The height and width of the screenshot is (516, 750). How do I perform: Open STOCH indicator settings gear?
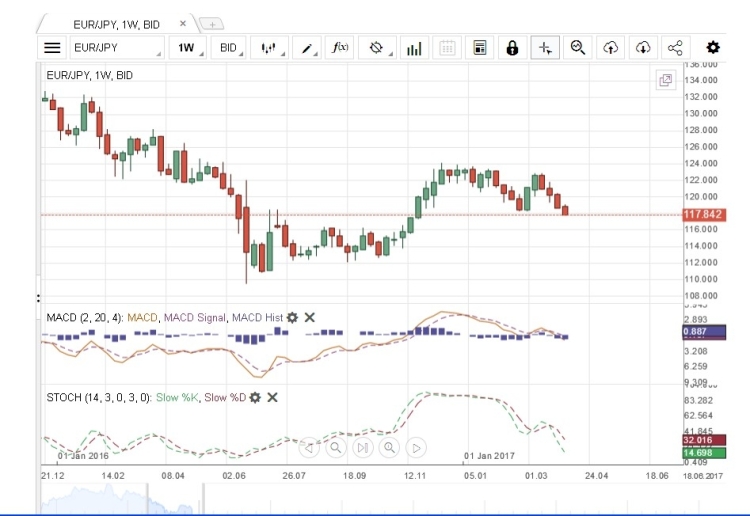255,397
